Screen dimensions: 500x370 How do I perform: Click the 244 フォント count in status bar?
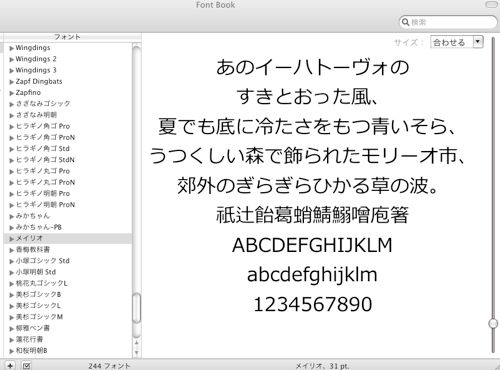109,366
